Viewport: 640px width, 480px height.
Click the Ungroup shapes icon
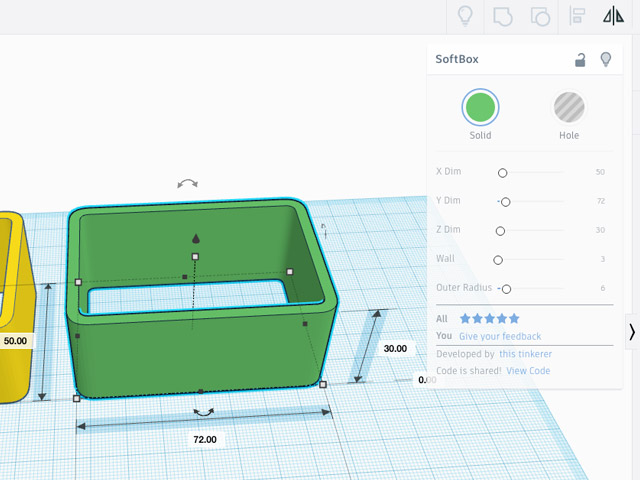click(539, 15)
